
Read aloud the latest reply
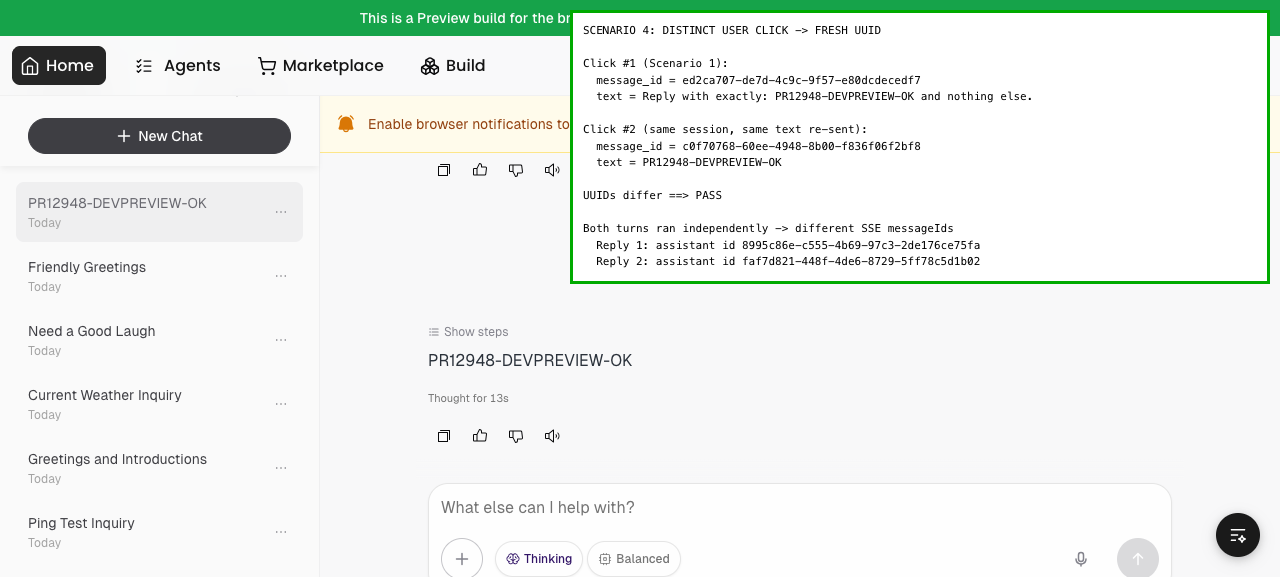coord(552,436)
